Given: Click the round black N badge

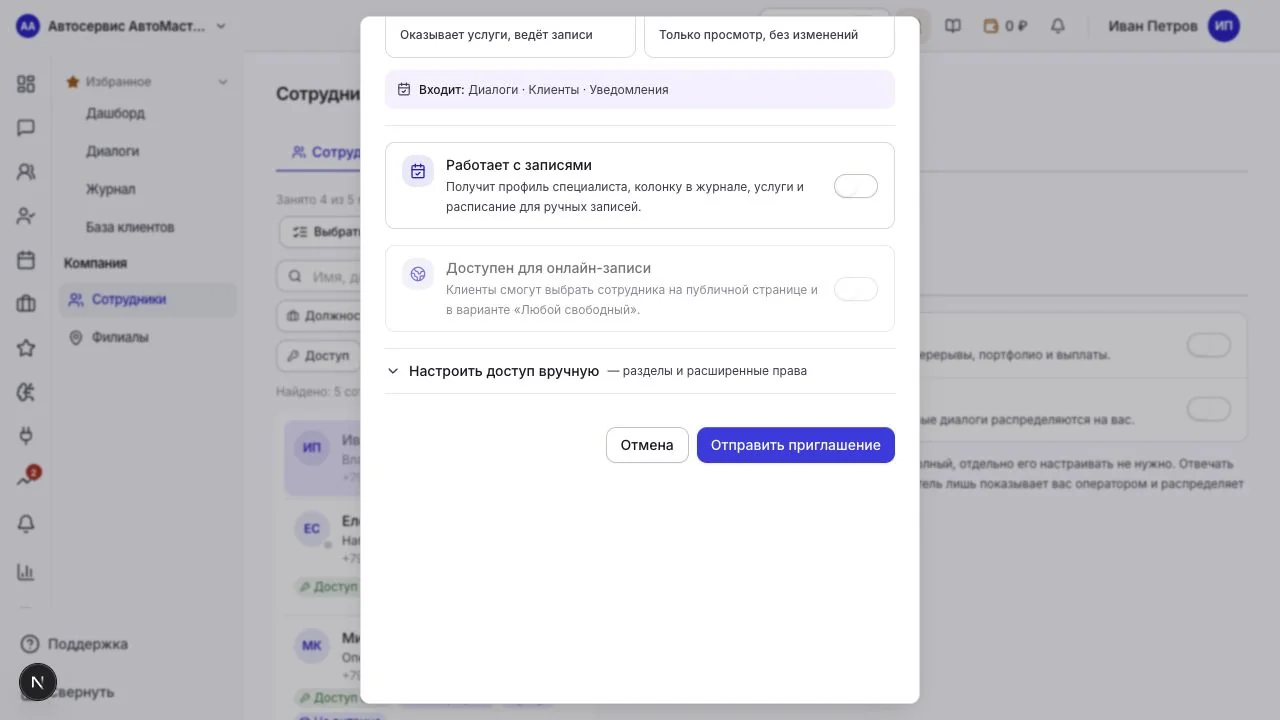Looking at the screenshot, I should point(38,683).
